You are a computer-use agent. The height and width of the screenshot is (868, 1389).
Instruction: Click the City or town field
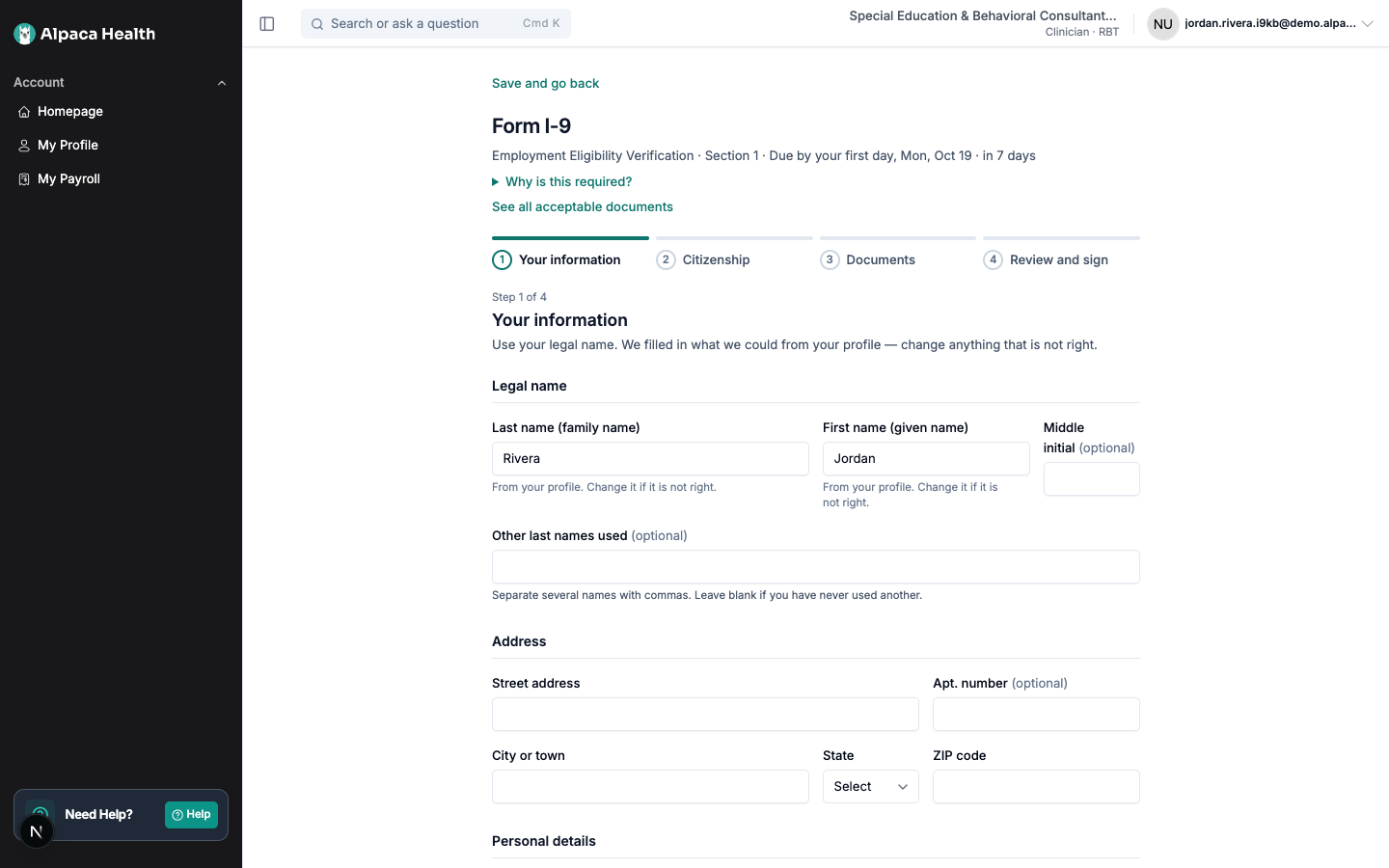click(x=650, y=787)
